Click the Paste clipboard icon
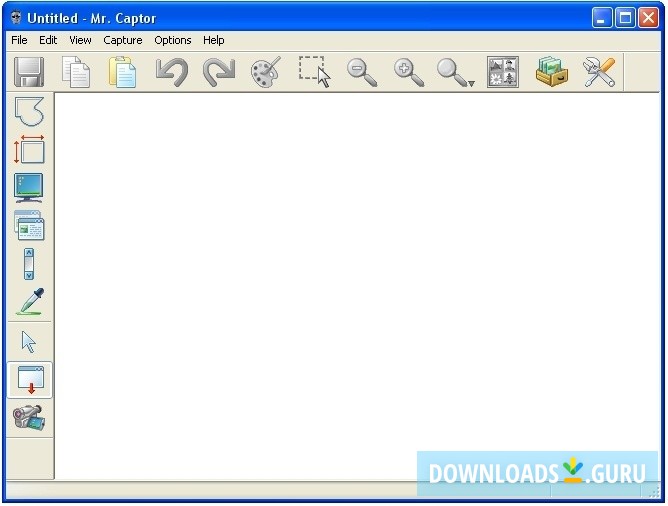This screenshot has width=668, height=506. coord(122,72)
